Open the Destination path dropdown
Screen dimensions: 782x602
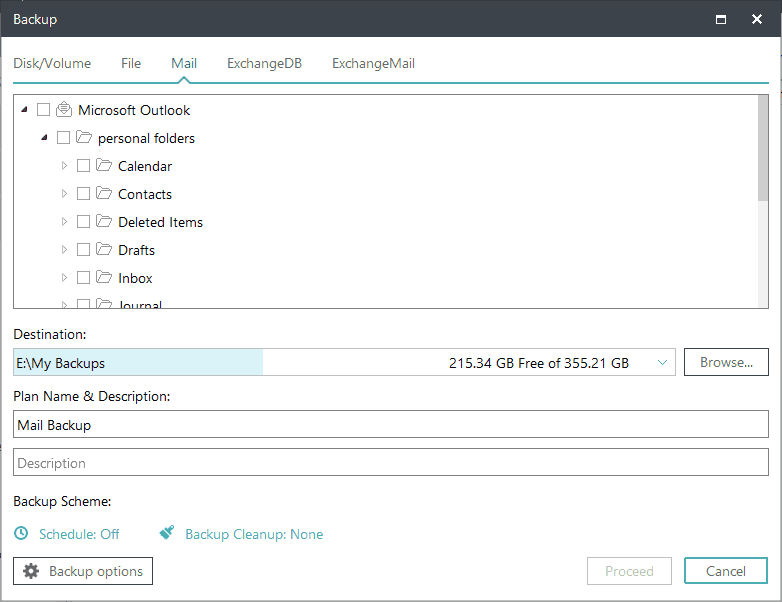tap(662, 363)
